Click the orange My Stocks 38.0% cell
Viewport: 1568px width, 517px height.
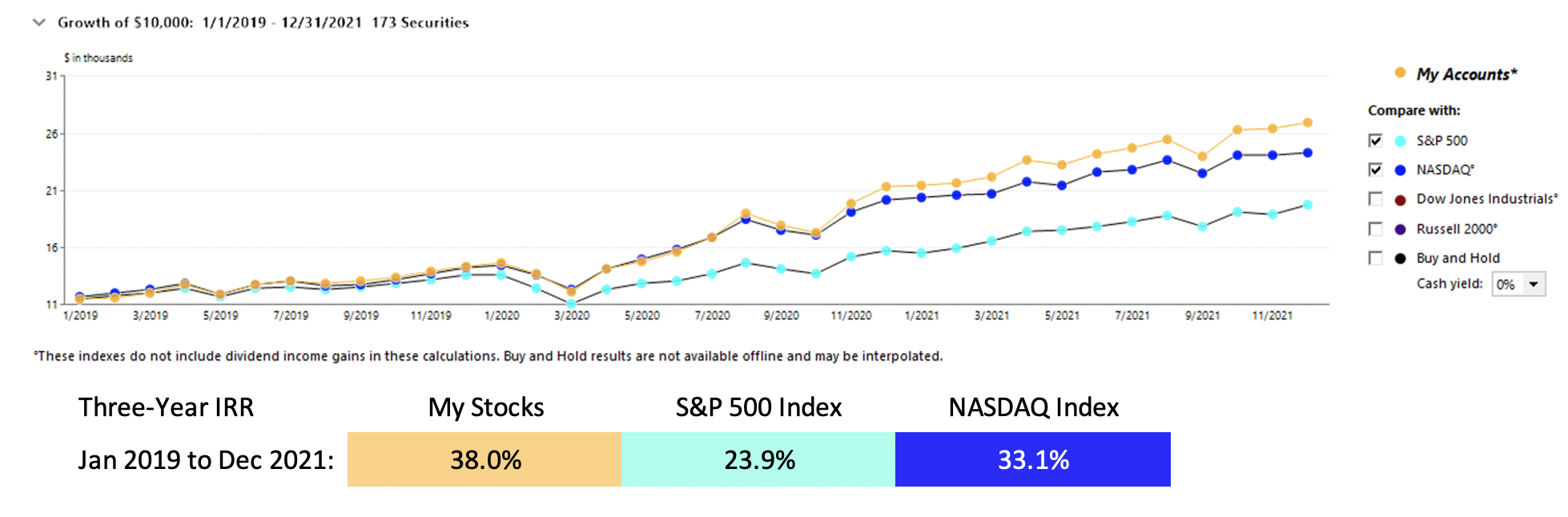pyautogui.click(x=484, y=459)
